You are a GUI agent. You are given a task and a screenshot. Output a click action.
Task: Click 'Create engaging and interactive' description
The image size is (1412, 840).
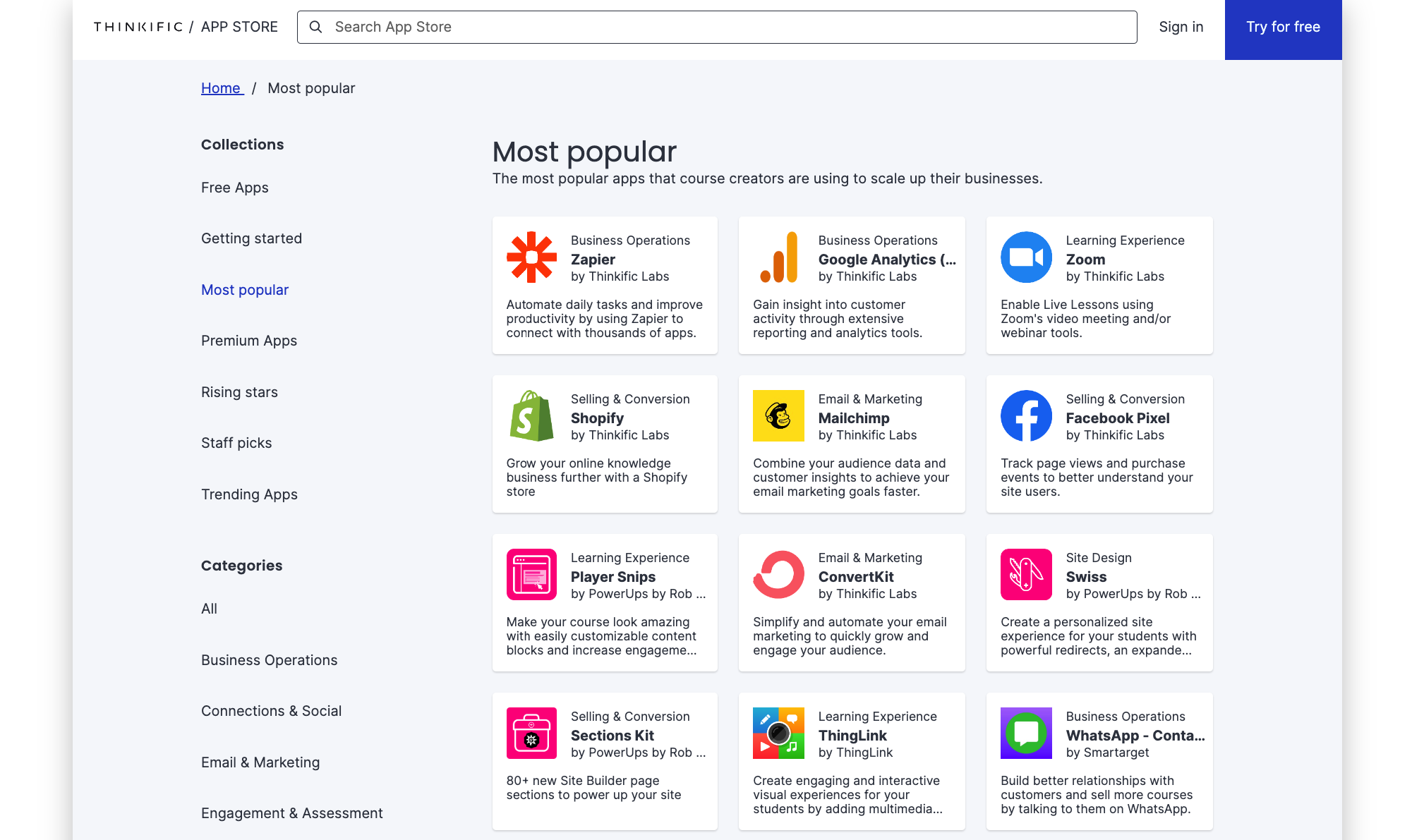click(847, 795)
